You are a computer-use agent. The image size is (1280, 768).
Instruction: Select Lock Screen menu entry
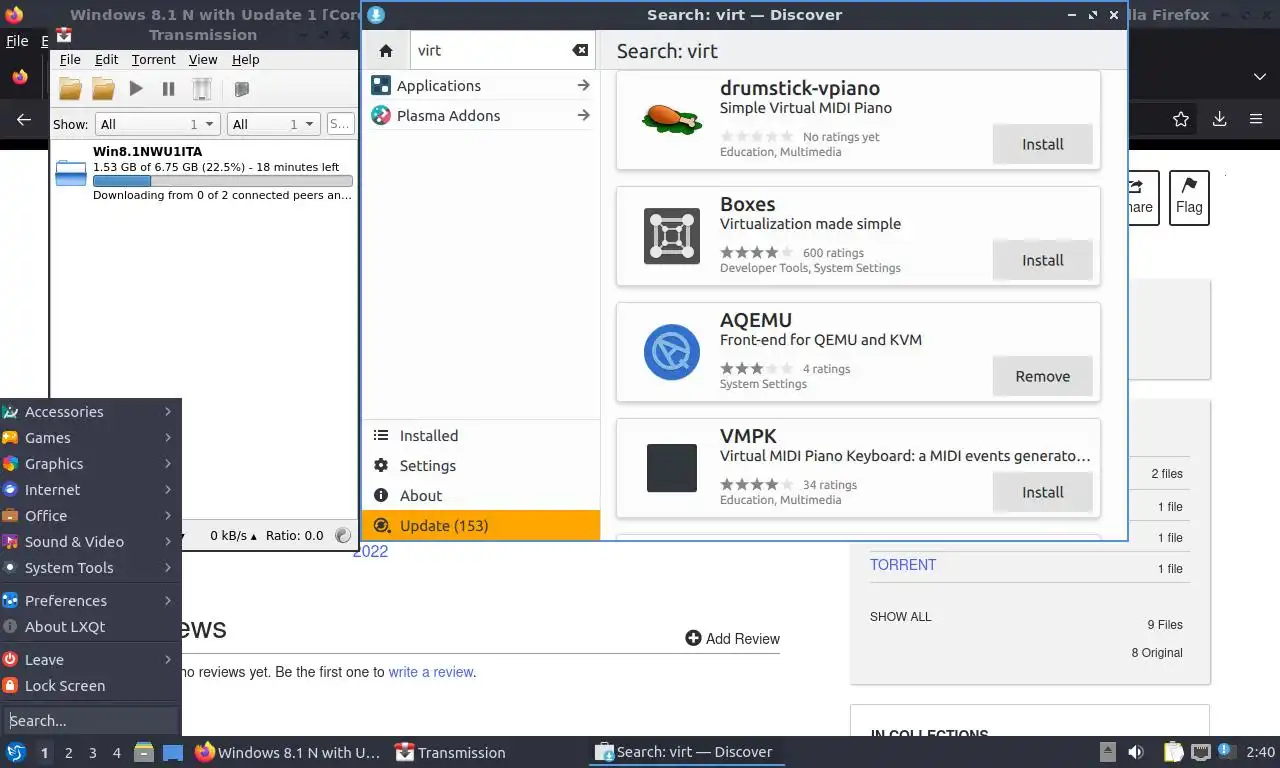tap(90, 686)
